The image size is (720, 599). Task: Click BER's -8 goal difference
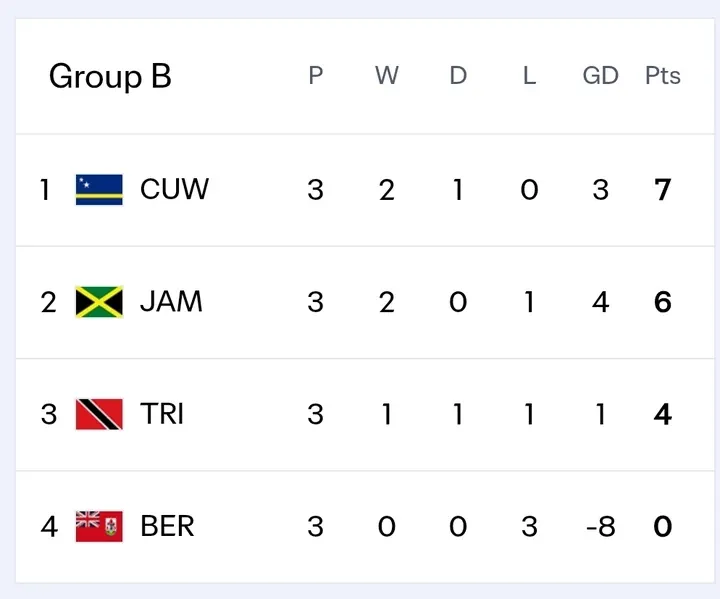click(599, 526)
